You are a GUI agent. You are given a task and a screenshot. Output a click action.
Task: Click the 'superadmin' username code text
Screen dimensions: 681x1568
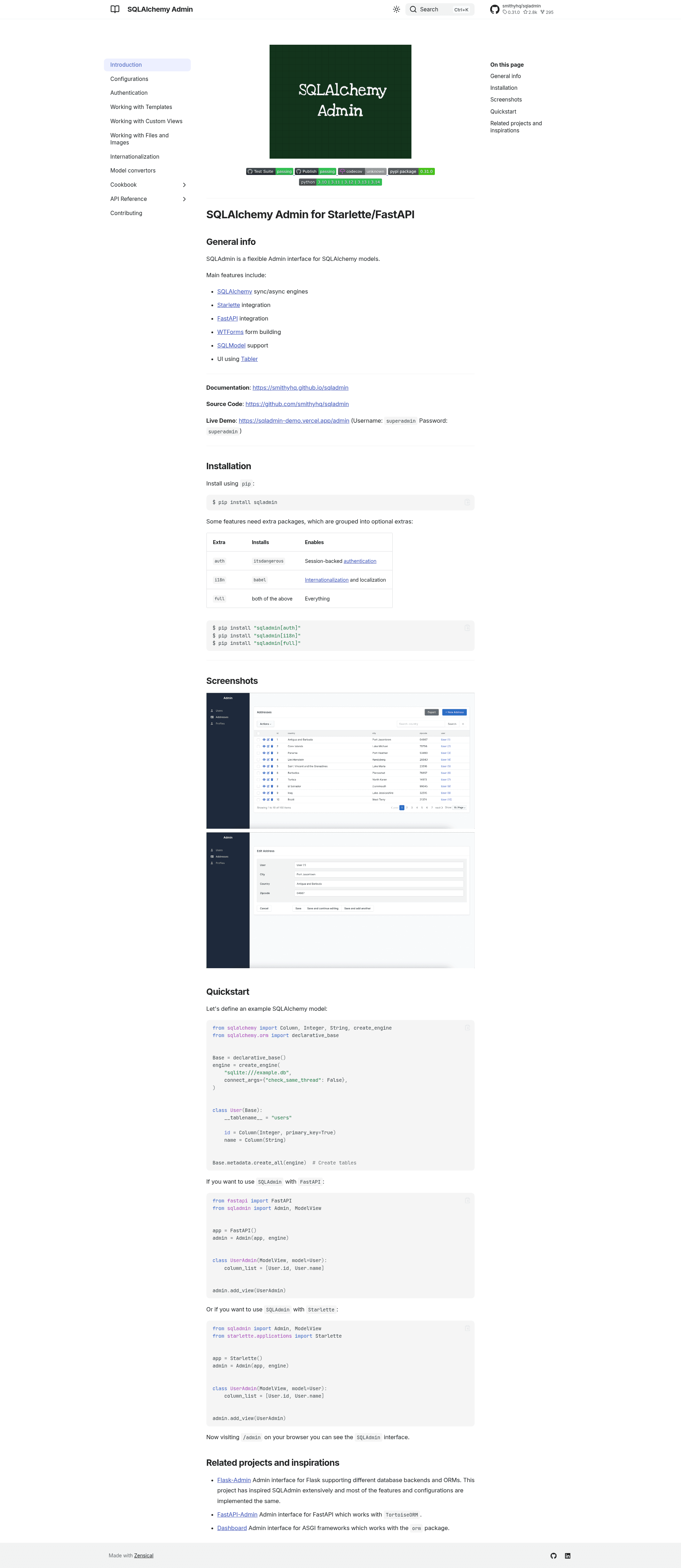401,421
